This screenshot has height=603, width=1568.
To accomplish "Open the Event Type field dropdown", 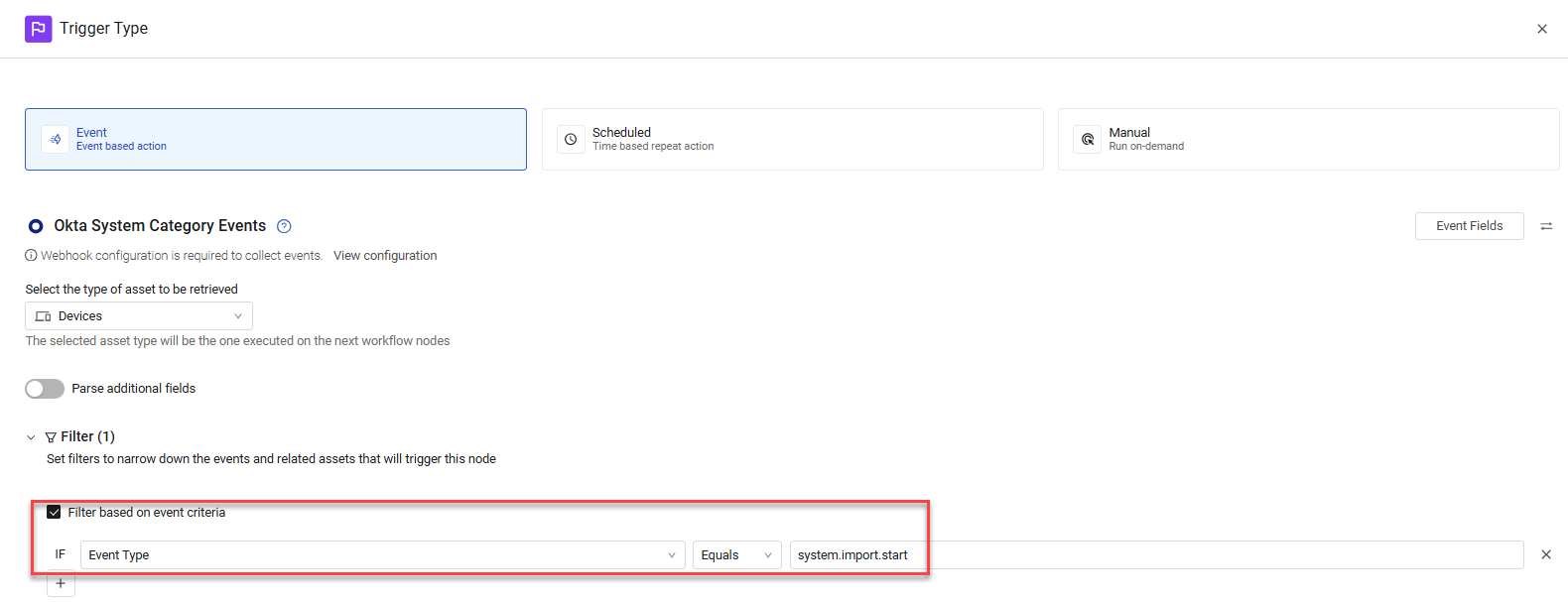I will click(382, 554).
